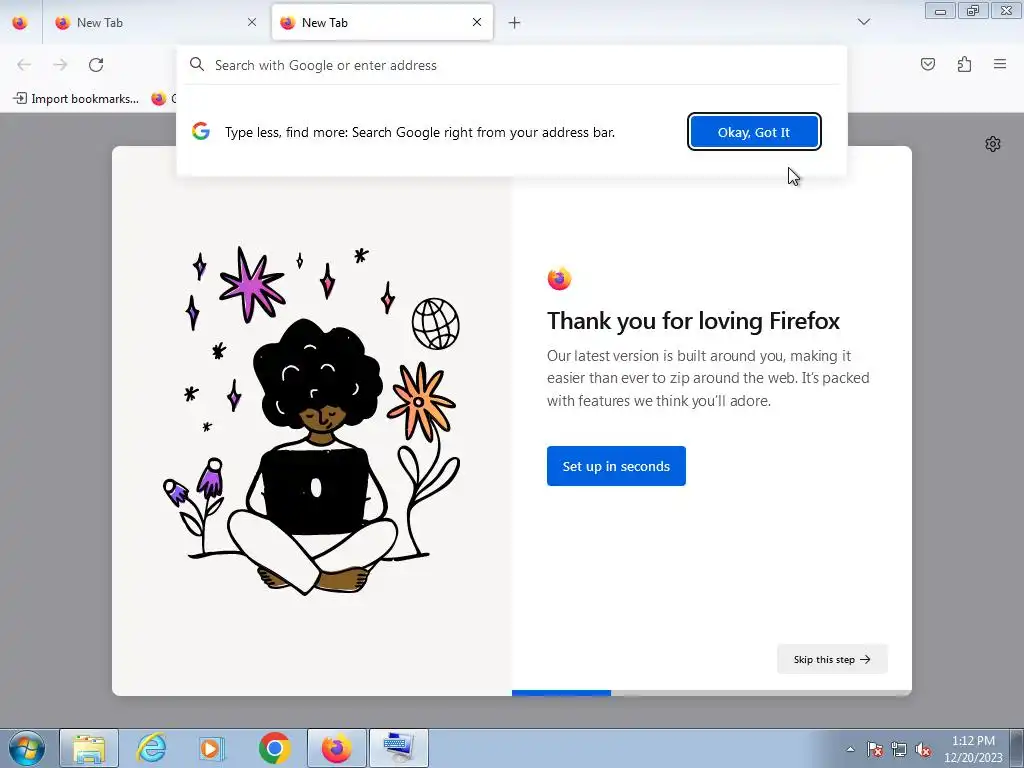This screenshot has height=768, width=1024.
Task: Open the keyboard monitor taskbar app
Action: (398, 748)
